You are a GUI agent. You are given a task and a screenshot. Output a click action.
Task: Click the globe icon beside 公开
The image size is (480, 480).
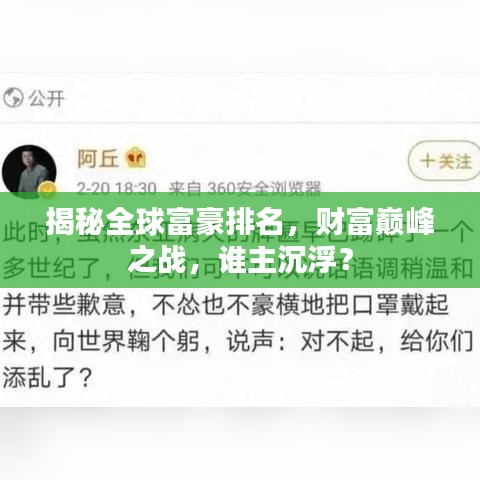point(13,98)
